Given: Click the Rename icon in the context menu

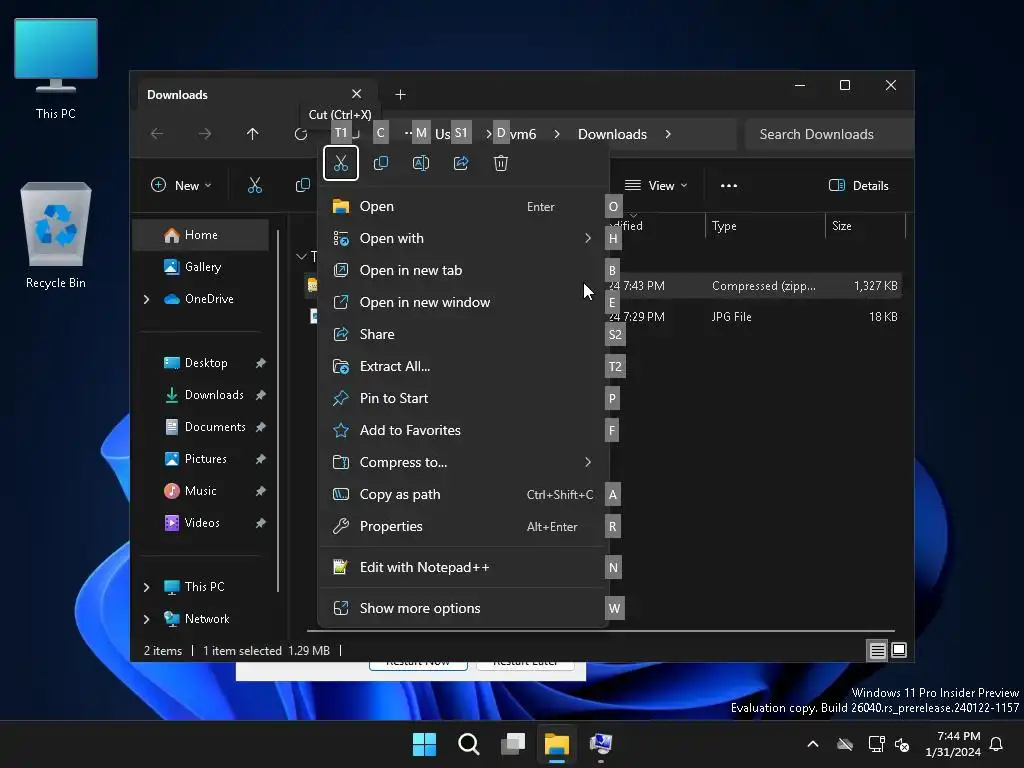Looking at the screenshot, I should [421, 163].
